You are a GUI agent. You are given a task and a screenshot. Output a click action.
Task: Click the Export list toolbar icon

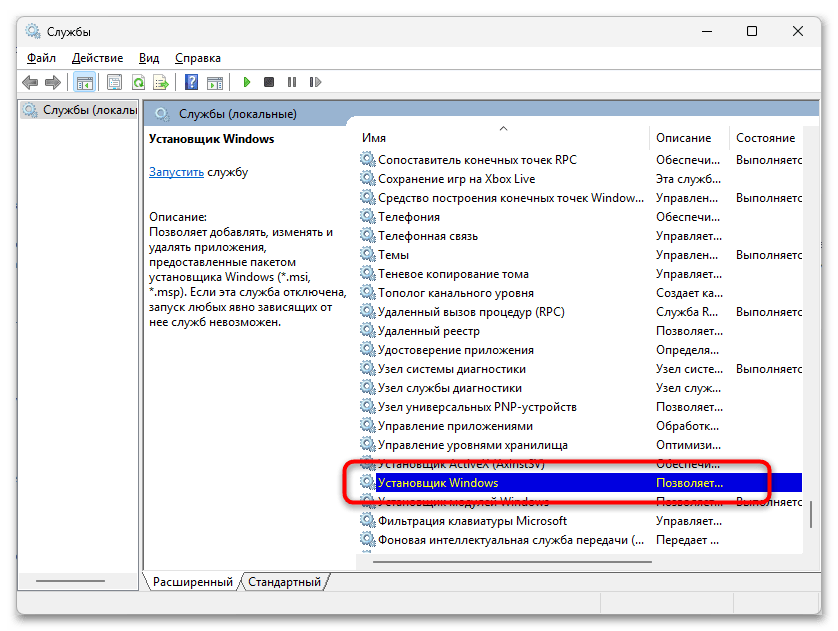click(161, 82)
